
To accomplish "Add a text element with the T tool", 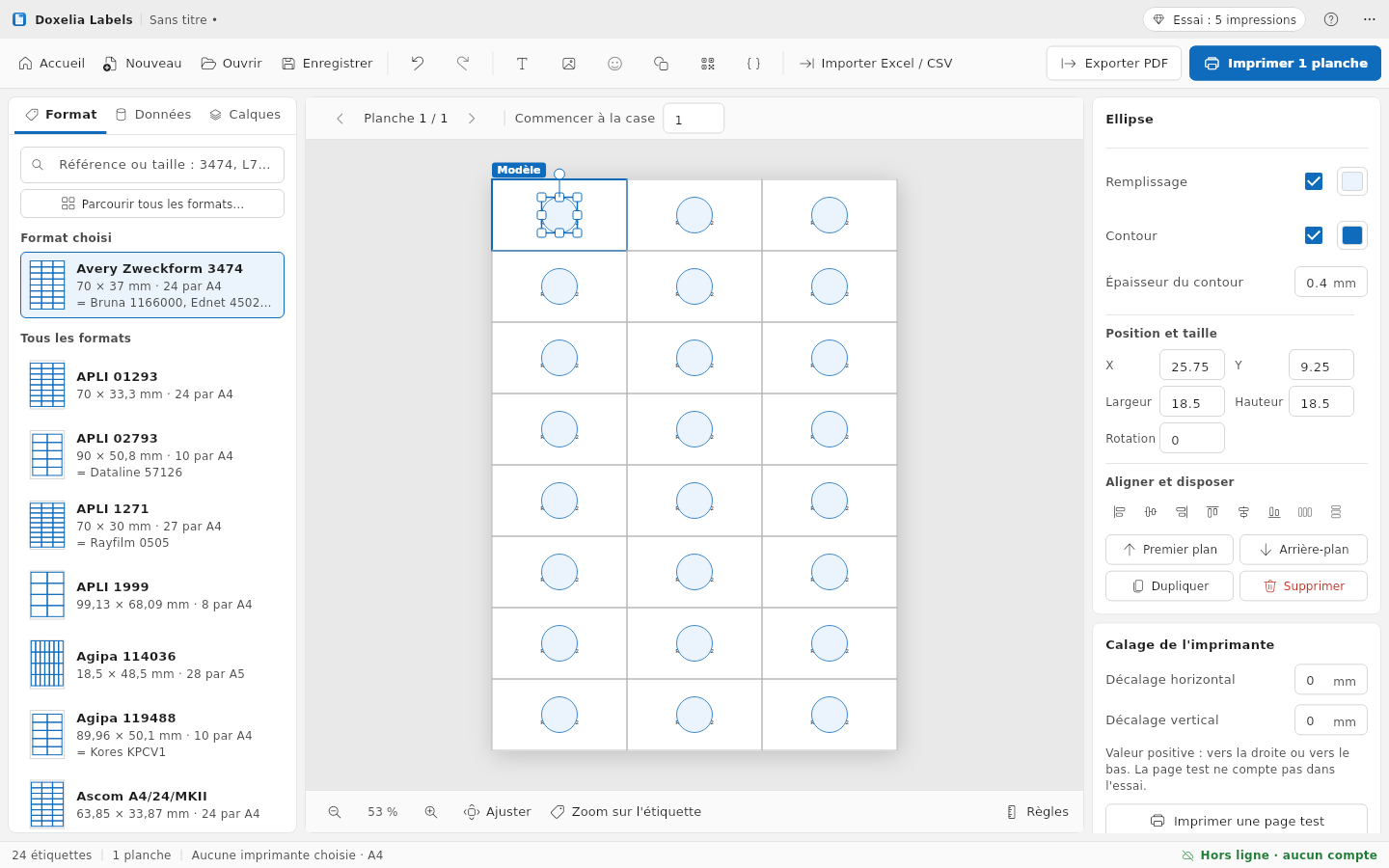I will (x=522, y=64).
